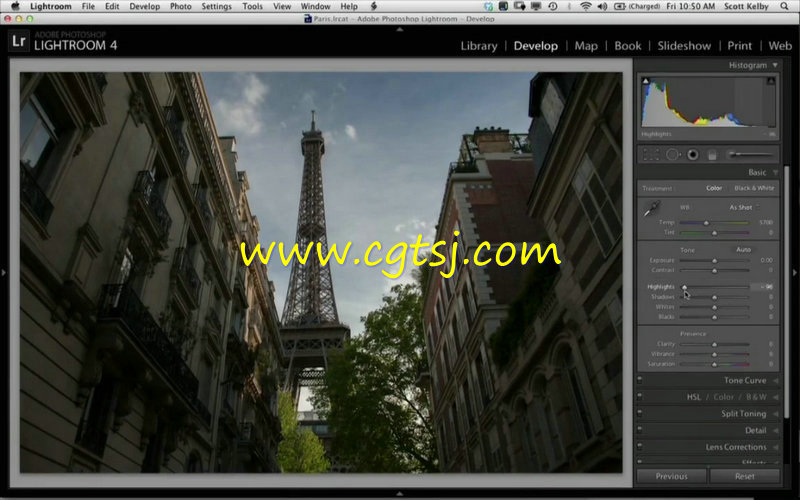Screen dimensions: 800x500
Task: Expand the Split Toning panel
Action: 776,413
